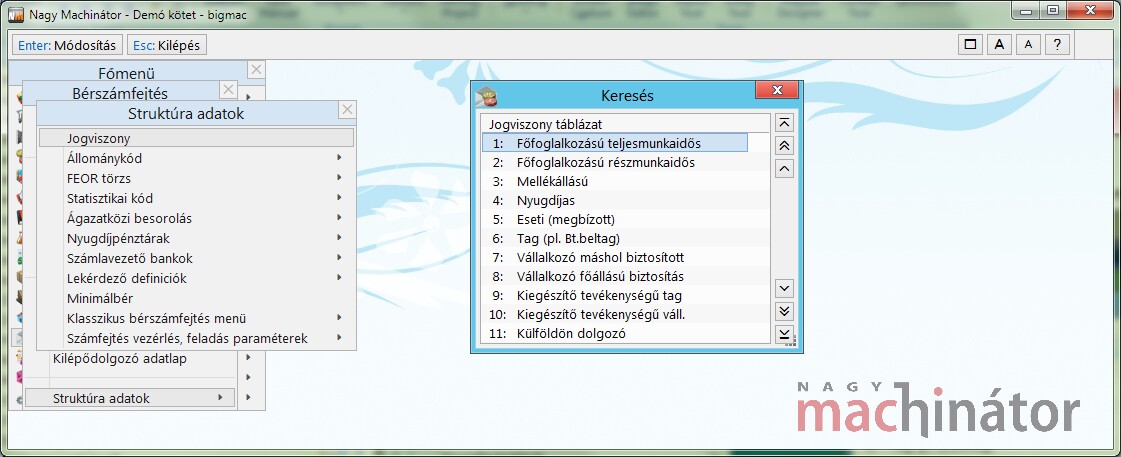The width and height of the screenshot is (1121, 457).
Task: Move down one row in Keresés list
Action: pyautogui.click(x=785, y=288)
